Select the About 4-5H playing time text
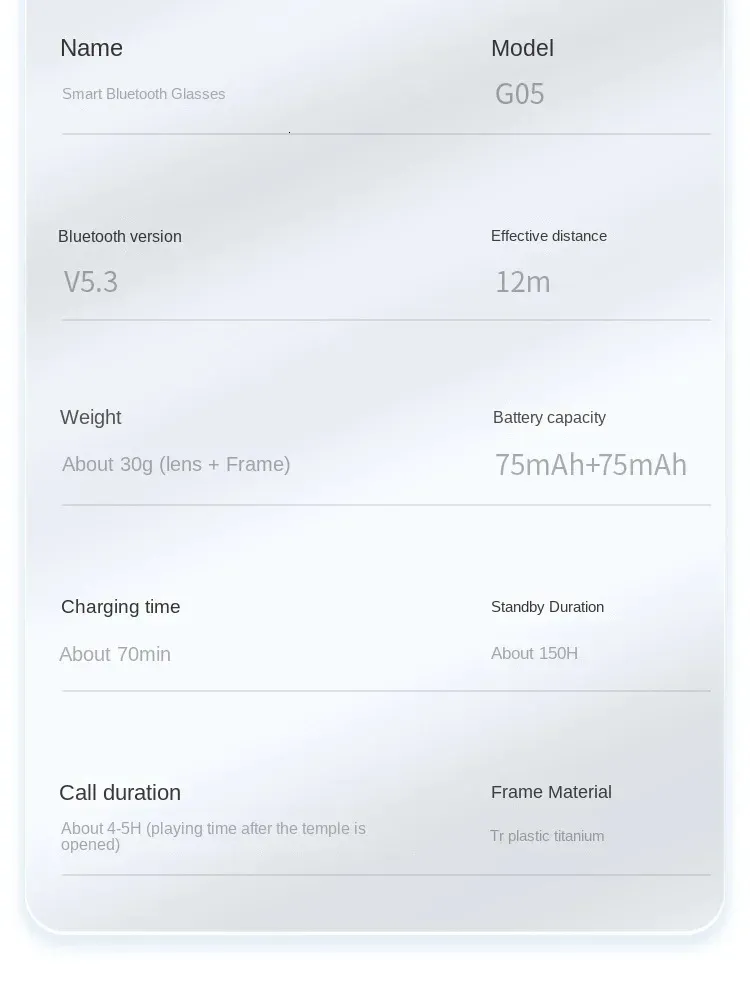Screen dimensions: 750x988 (x=213, y=836)
